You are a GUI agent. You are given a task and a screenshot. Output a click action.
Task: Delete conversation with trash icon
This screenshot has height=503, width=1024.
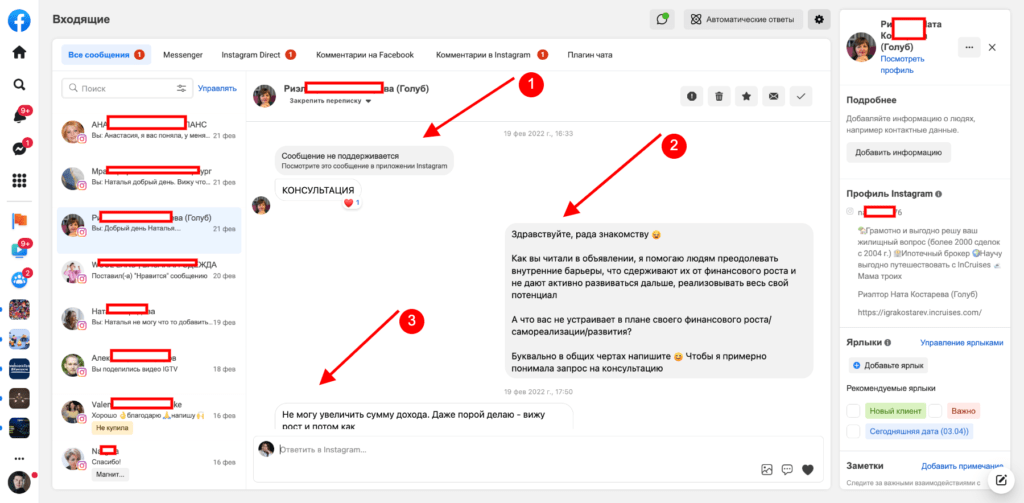click(x=719, y=97)
